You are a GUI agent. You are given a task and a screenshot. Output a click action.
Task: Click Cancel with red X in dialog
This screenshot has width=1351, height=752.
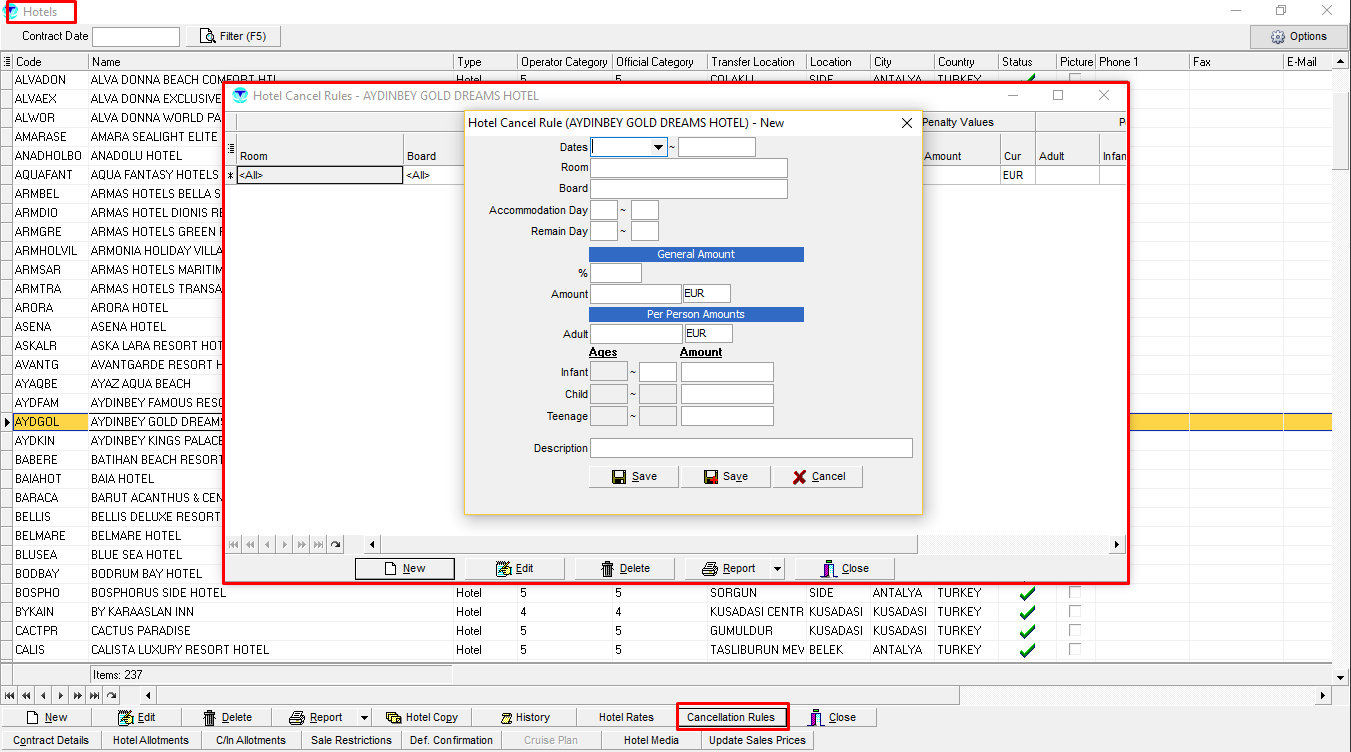[x=817, y=476]
